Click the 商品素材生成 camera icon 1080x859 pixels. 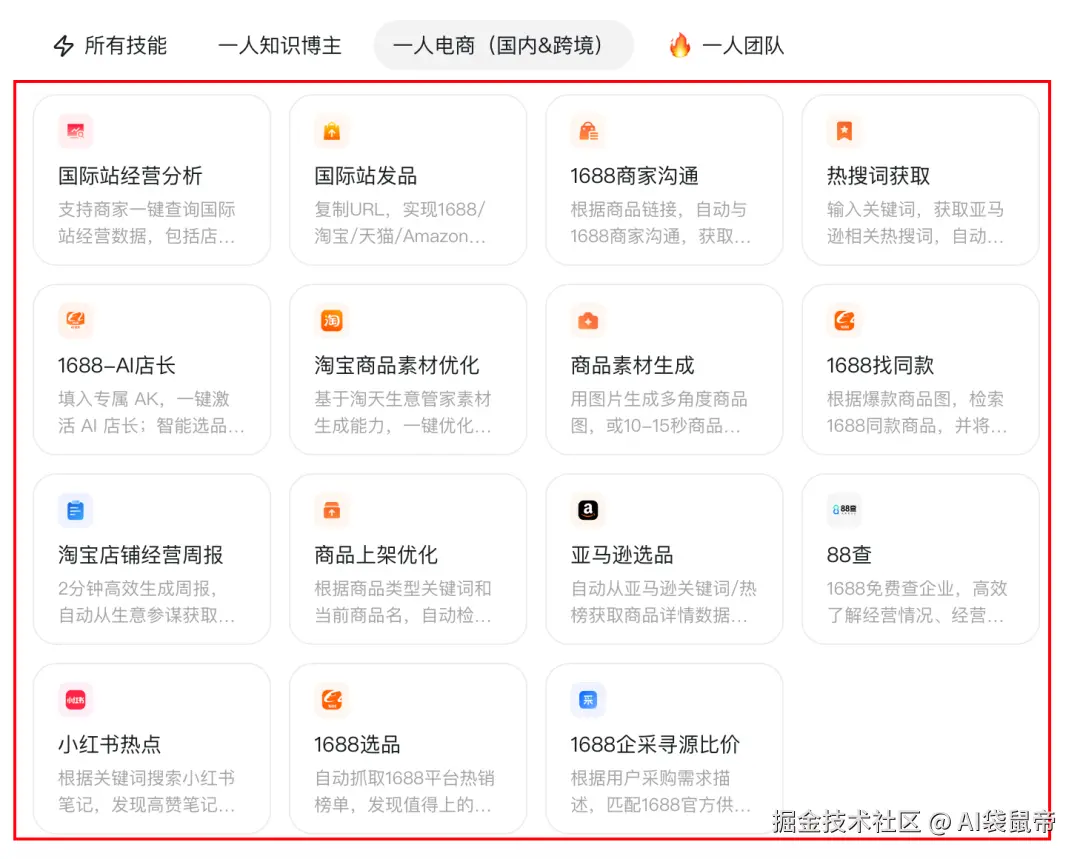[x=587, y=320]
